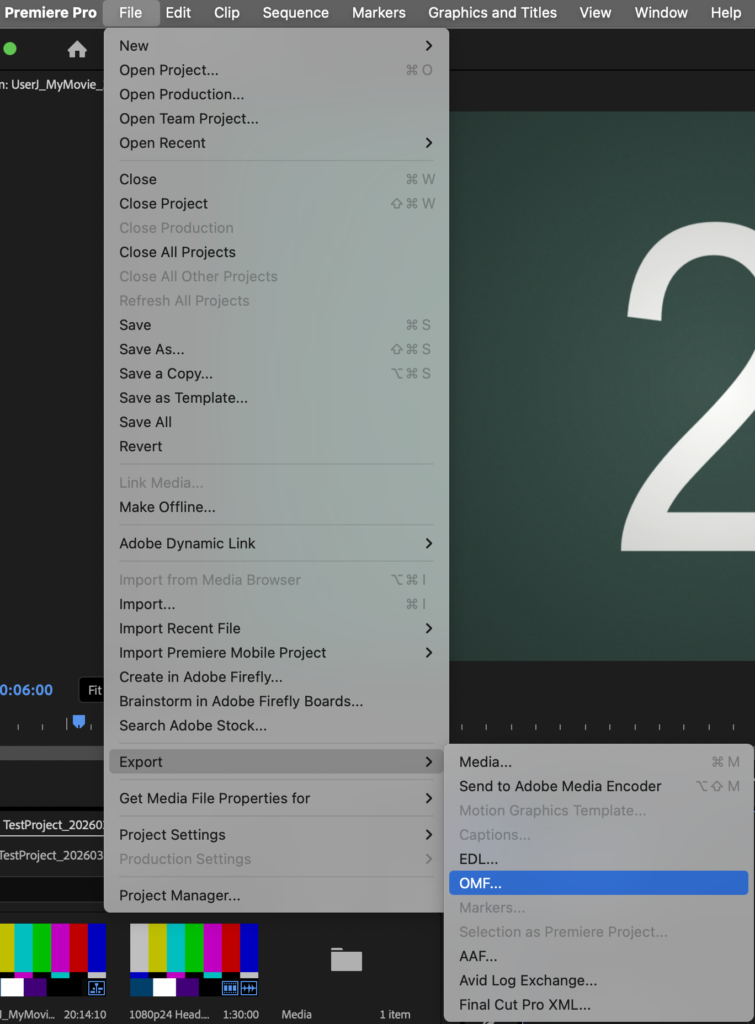Click Save As... in File menu

(x=152, y=349)
